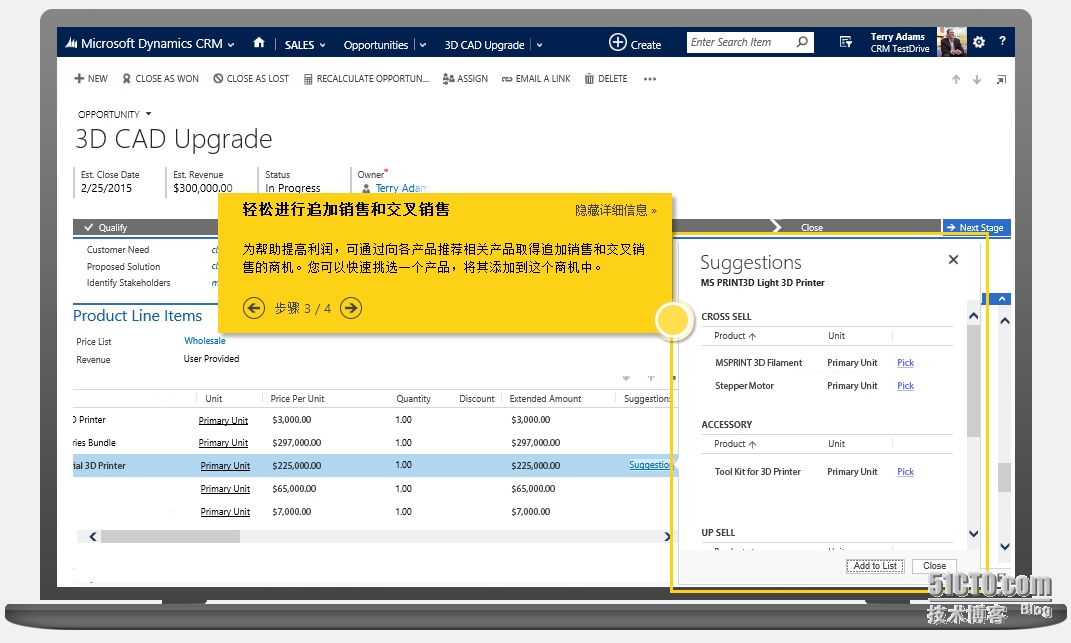Click the Product Line Items heading
This screenshot has width=1071, height=643.
pyautogui.click(x=137, y=316)
